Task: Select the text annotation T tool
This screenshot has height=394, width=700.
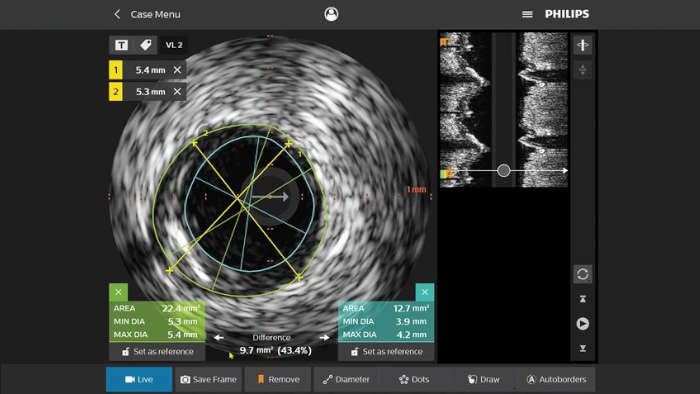Action: point(121,45)
